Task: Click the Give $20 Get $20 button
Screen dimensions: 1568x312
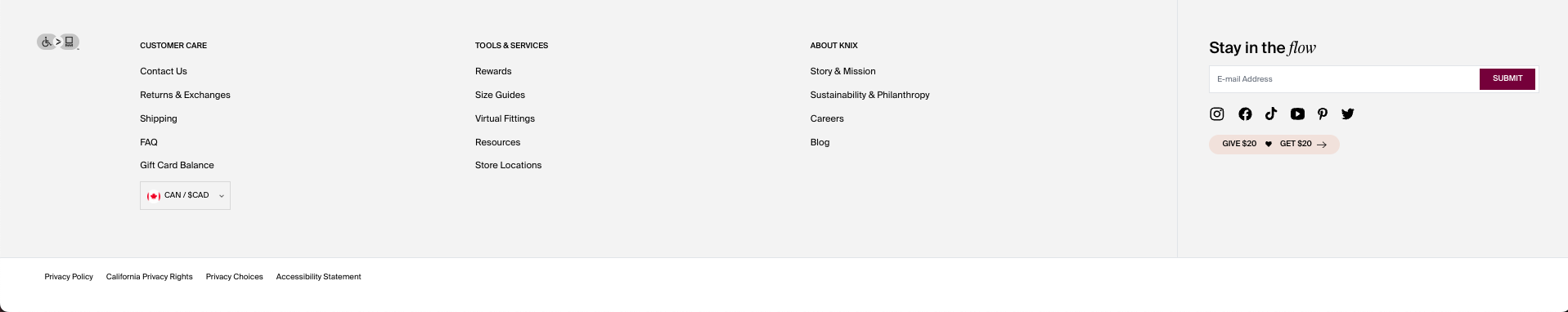Action: (1274, 145)
